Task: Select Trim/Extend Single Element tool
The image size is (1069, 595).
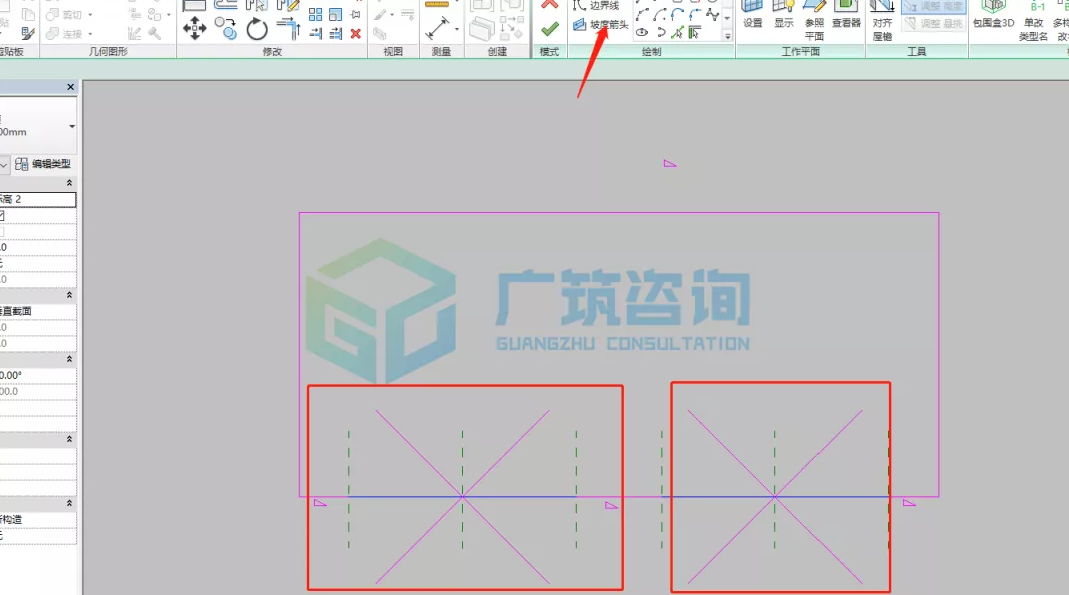Action: click(316, 33)
